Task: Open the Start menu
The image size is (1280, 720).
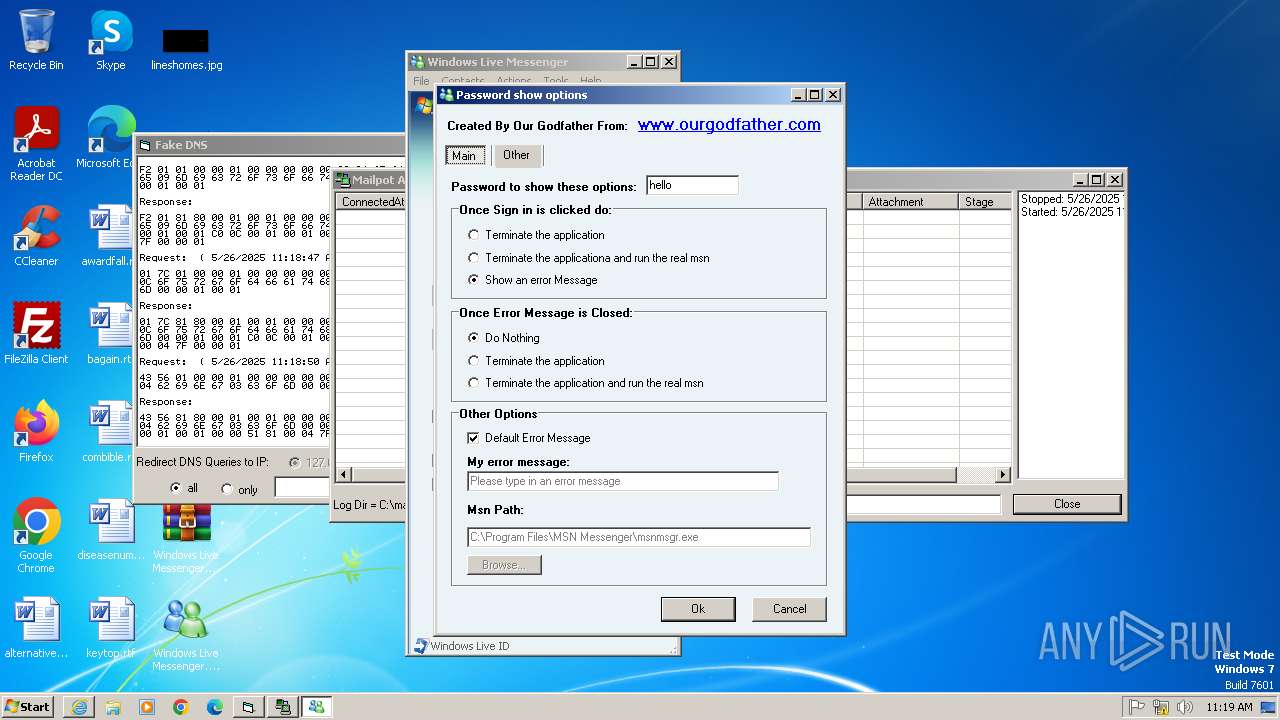Action: (28, 707)
